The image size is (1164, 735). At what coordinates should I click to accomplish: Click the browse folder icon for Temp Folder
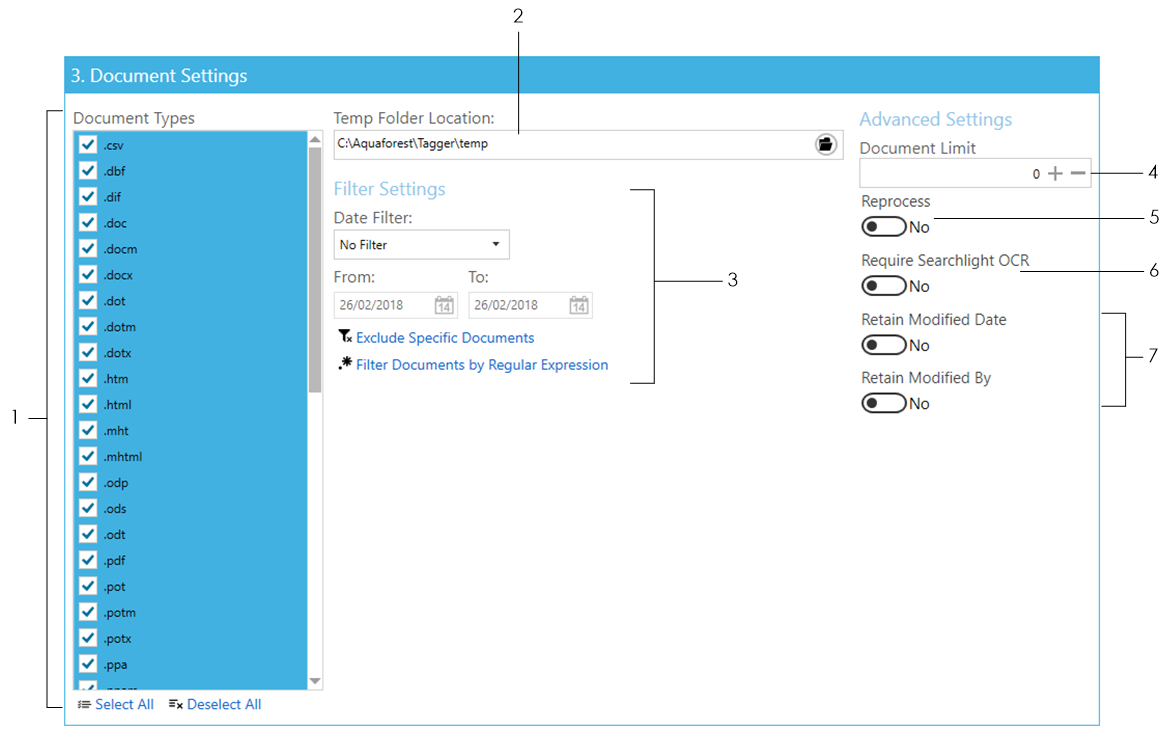tap(825, 144)
